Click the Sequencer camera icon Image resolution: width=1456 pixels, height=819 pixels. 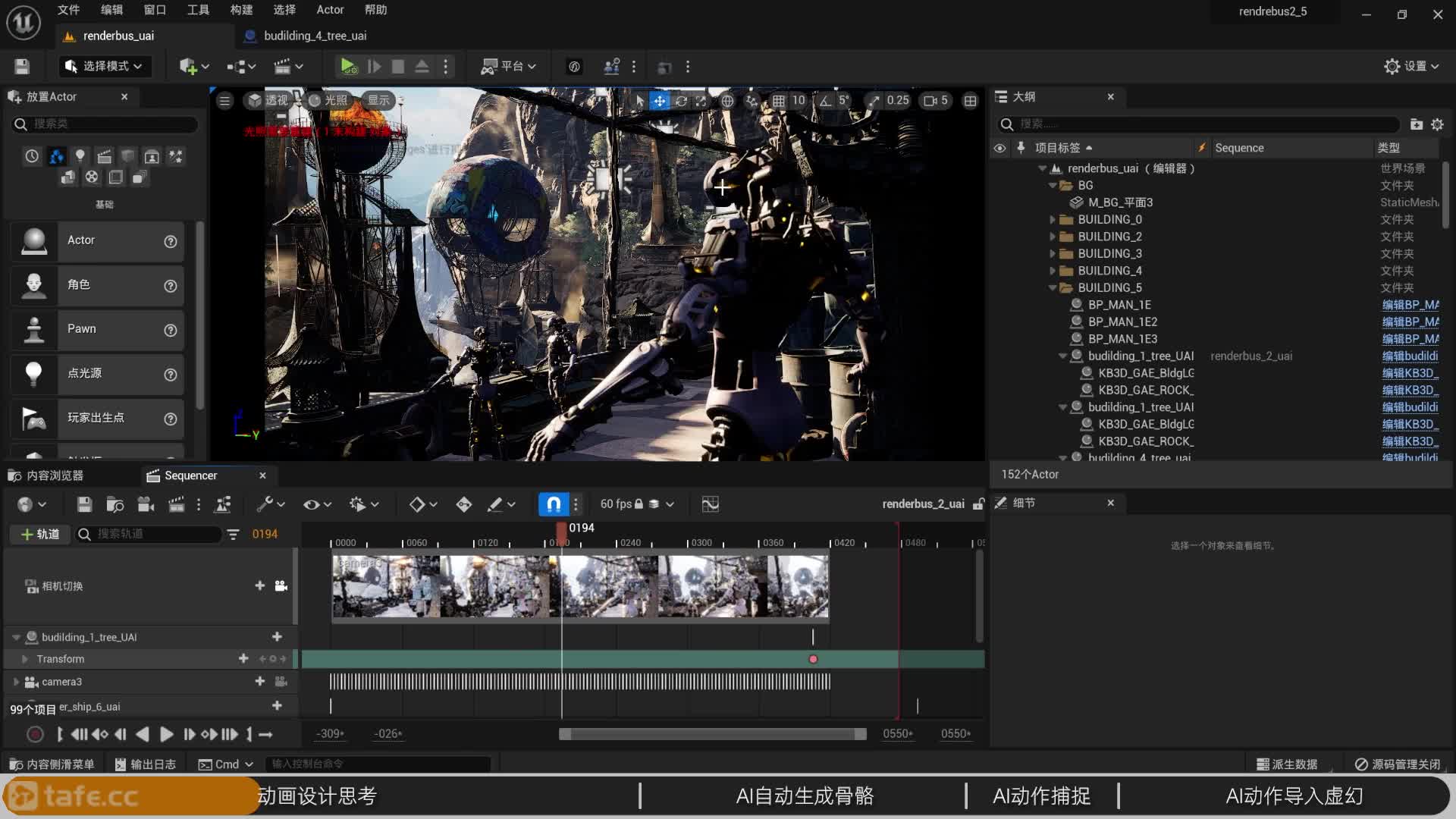[146, 504]
